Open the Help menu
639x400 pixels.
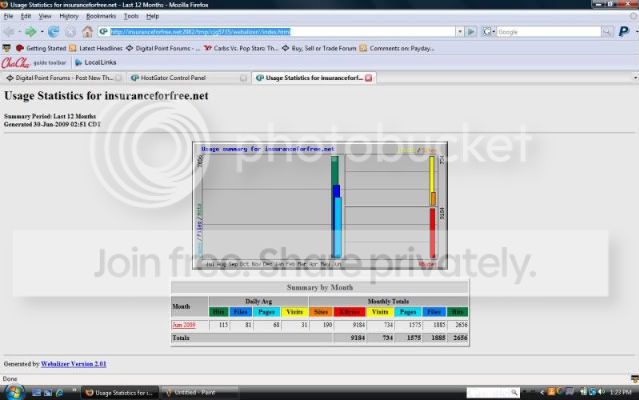coord(152,16)
